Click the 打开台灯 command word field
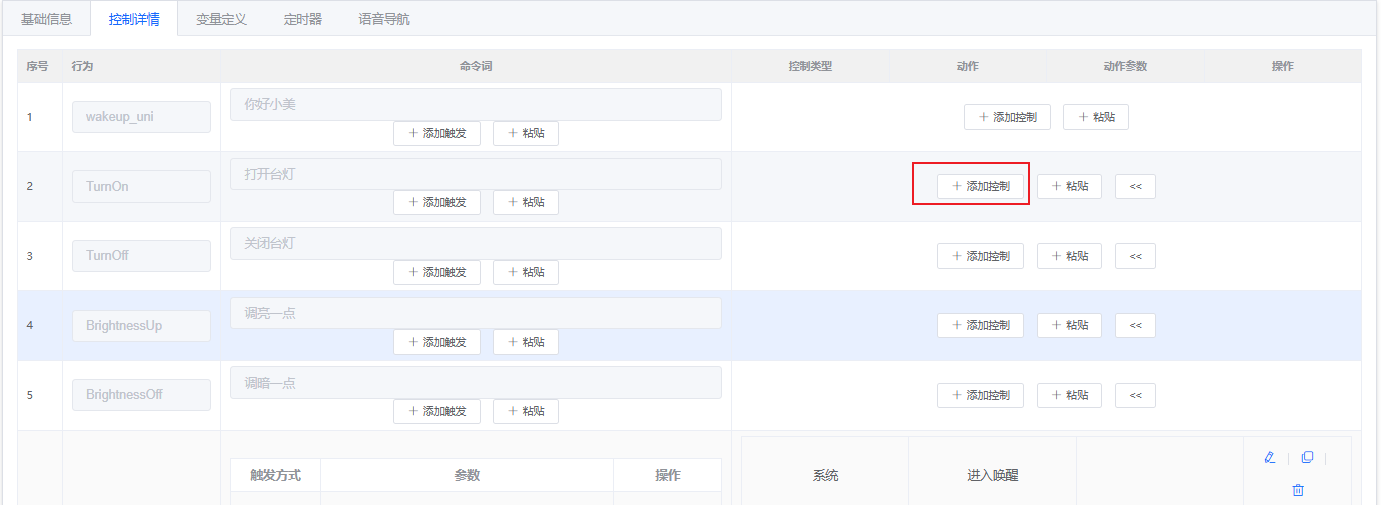The image size is (1393, 505). point(475,174)
